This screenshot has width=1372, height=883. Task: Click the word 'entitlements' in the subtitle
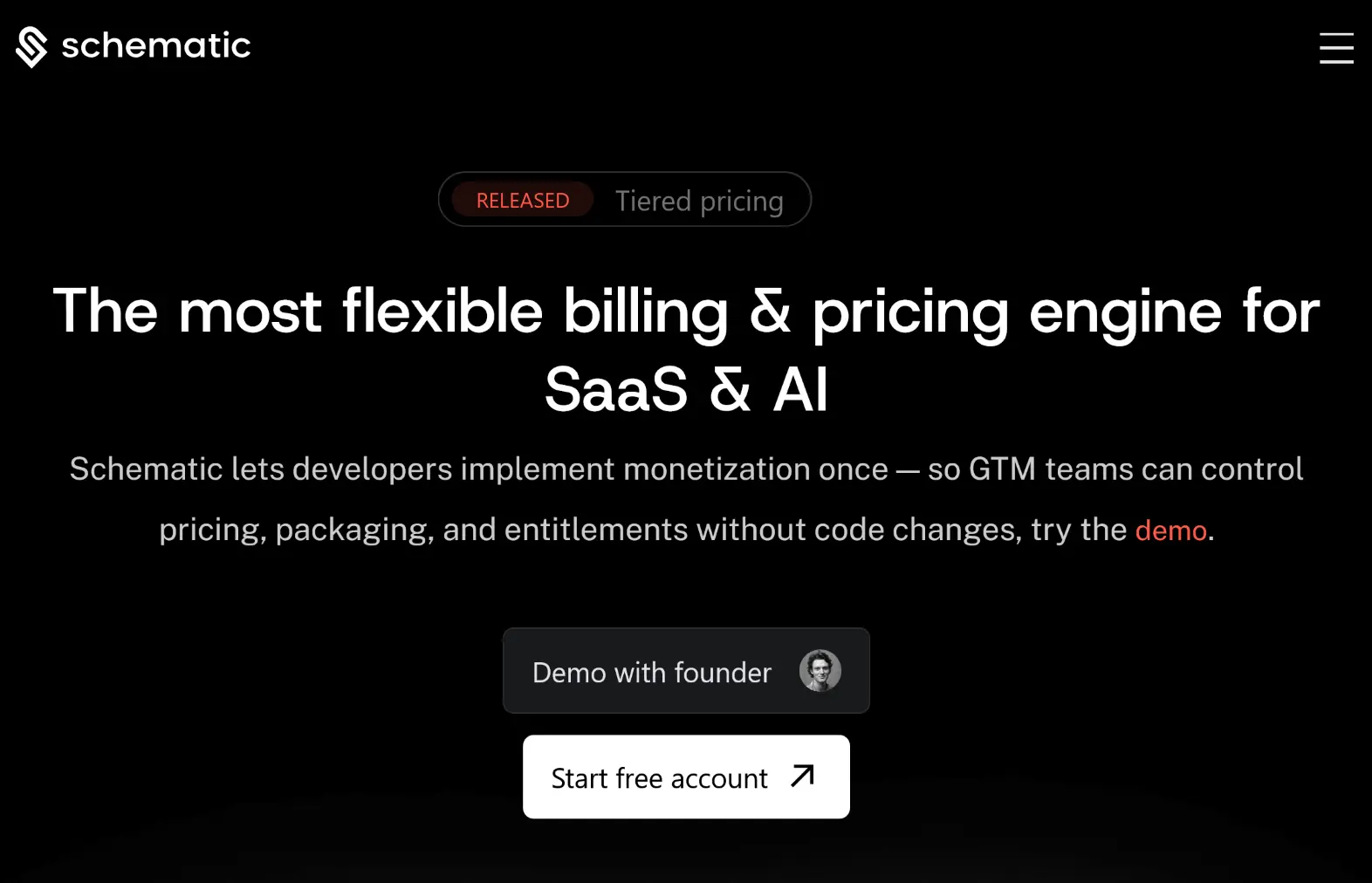(596, 530)
